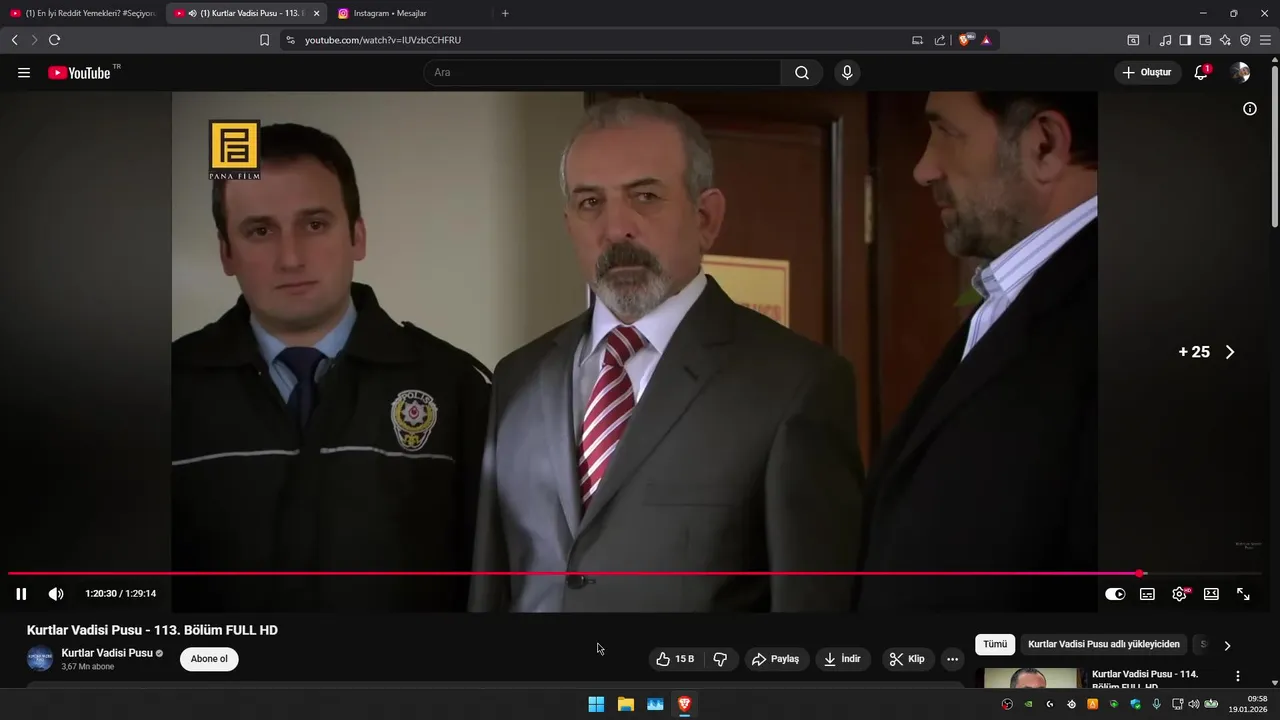Toggle the browser sidebar panel
The image size is (1280, 720).
click(1185, 40)
